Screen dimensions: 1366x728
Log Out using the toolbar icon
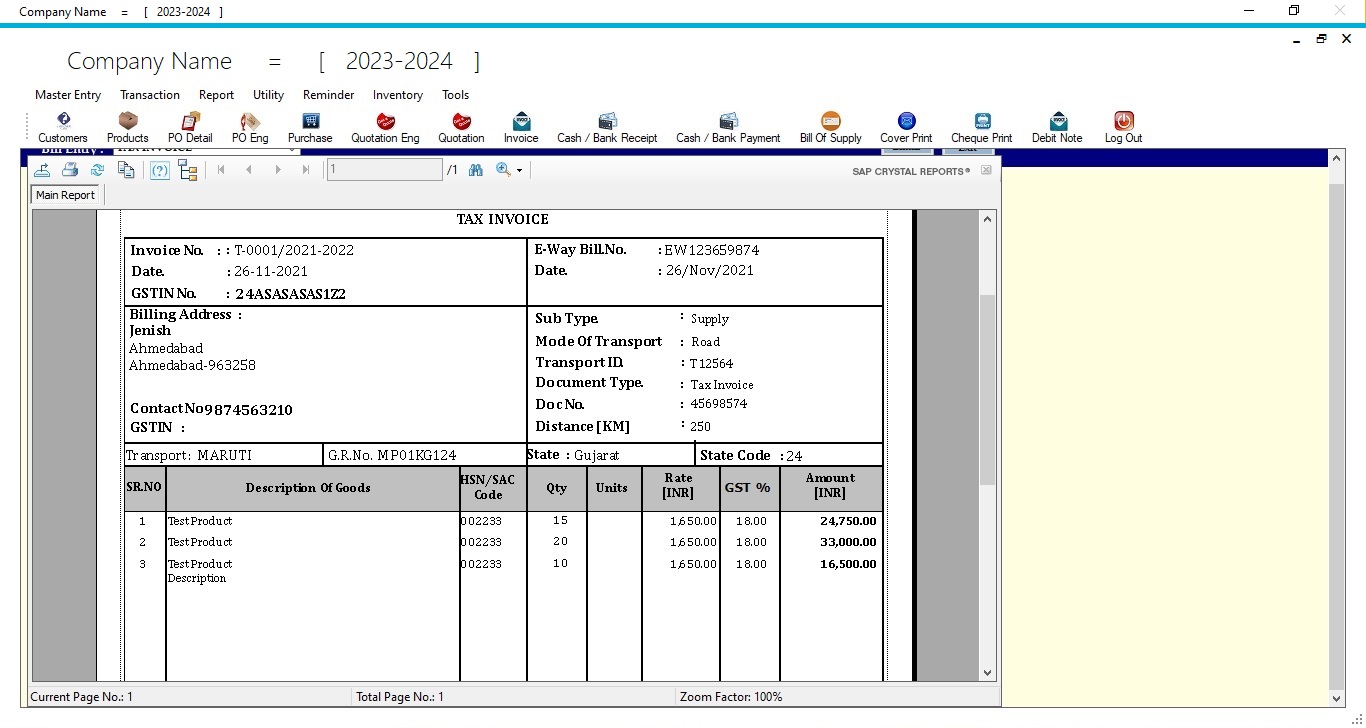pyautogui.click(x=1122, y=126)
